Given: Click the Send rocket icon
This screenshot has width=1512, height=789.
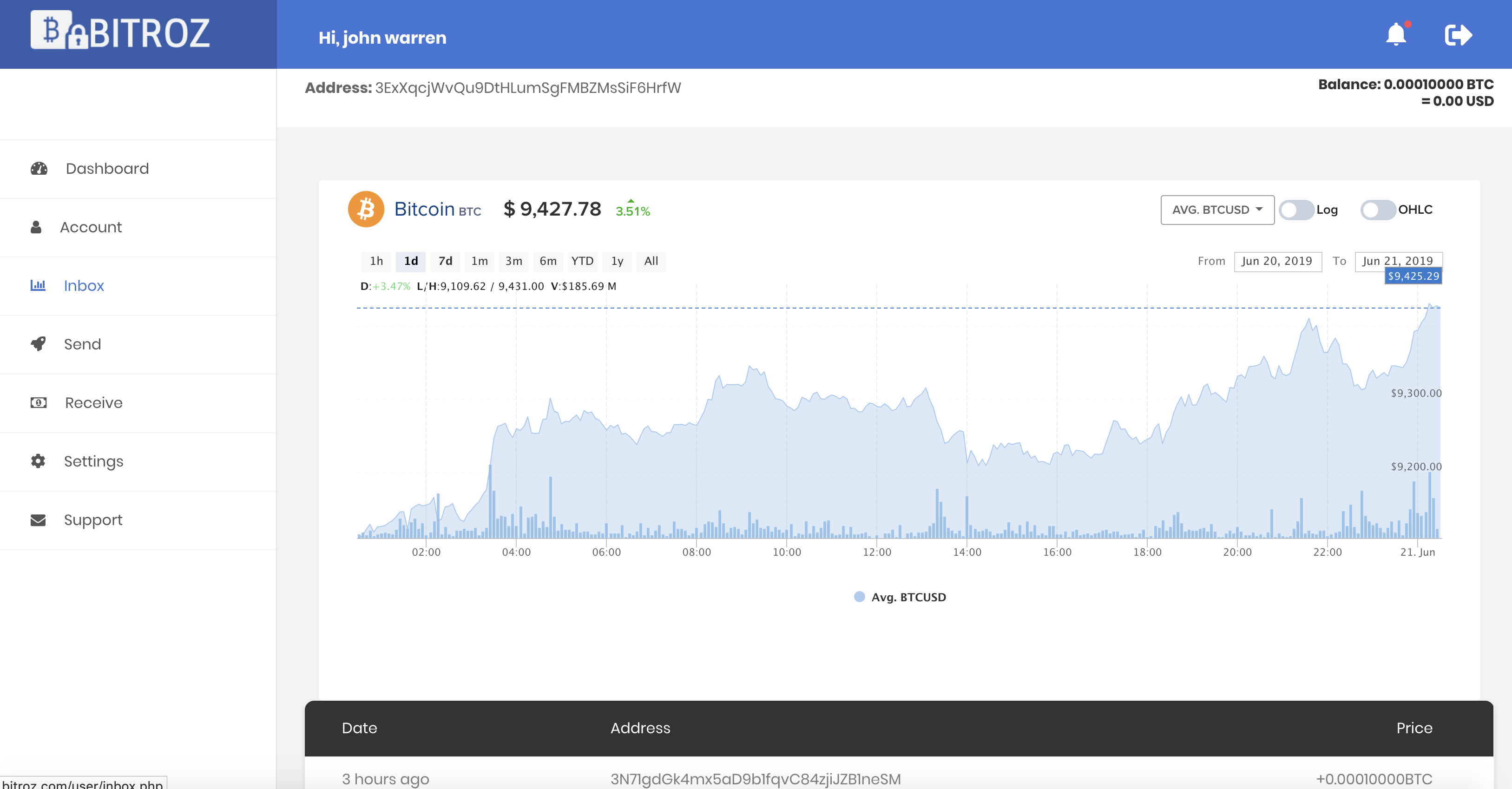Looking at the screenshot, I should coord(38,344).
